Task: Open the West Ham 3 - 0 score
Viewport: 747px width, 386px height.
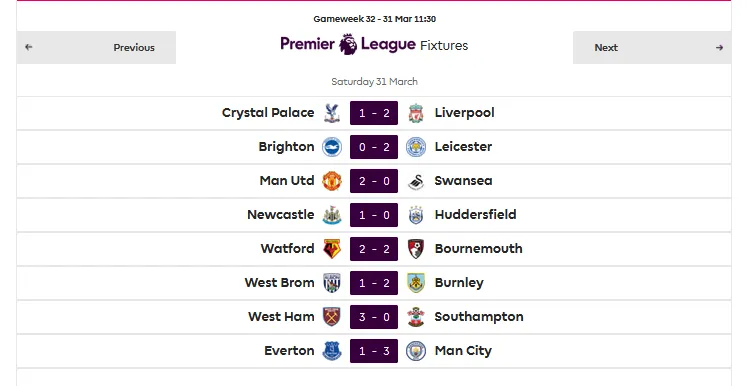Action: coord(374,317)
